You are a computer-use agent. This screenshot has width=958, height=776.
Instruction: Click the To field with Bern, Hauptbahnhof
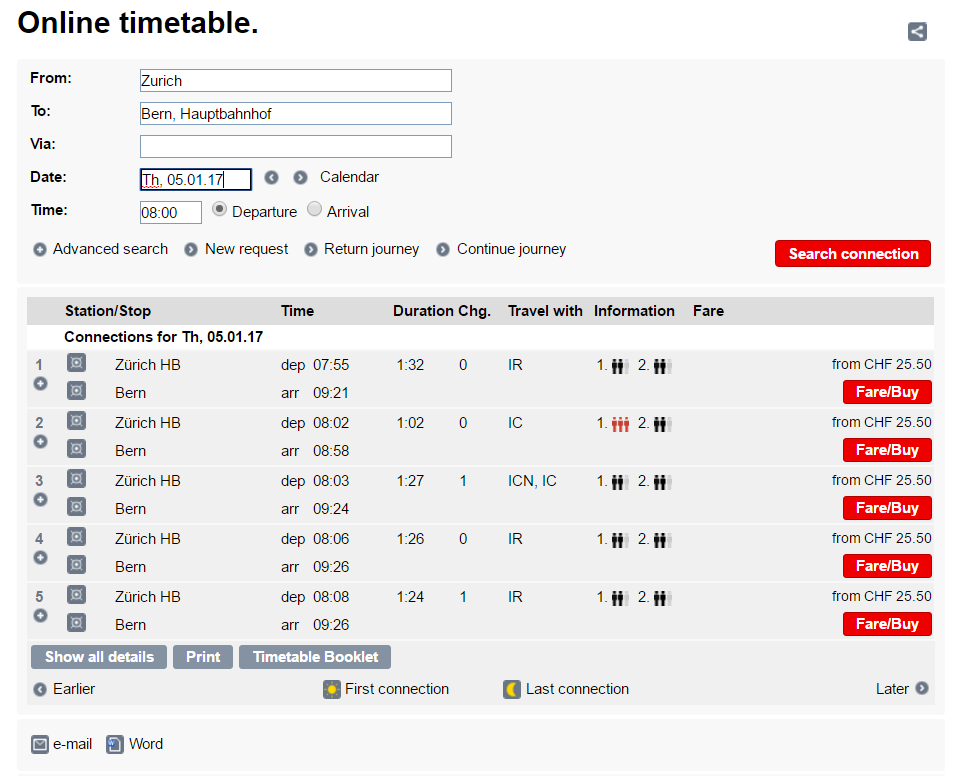click(296, 114)
